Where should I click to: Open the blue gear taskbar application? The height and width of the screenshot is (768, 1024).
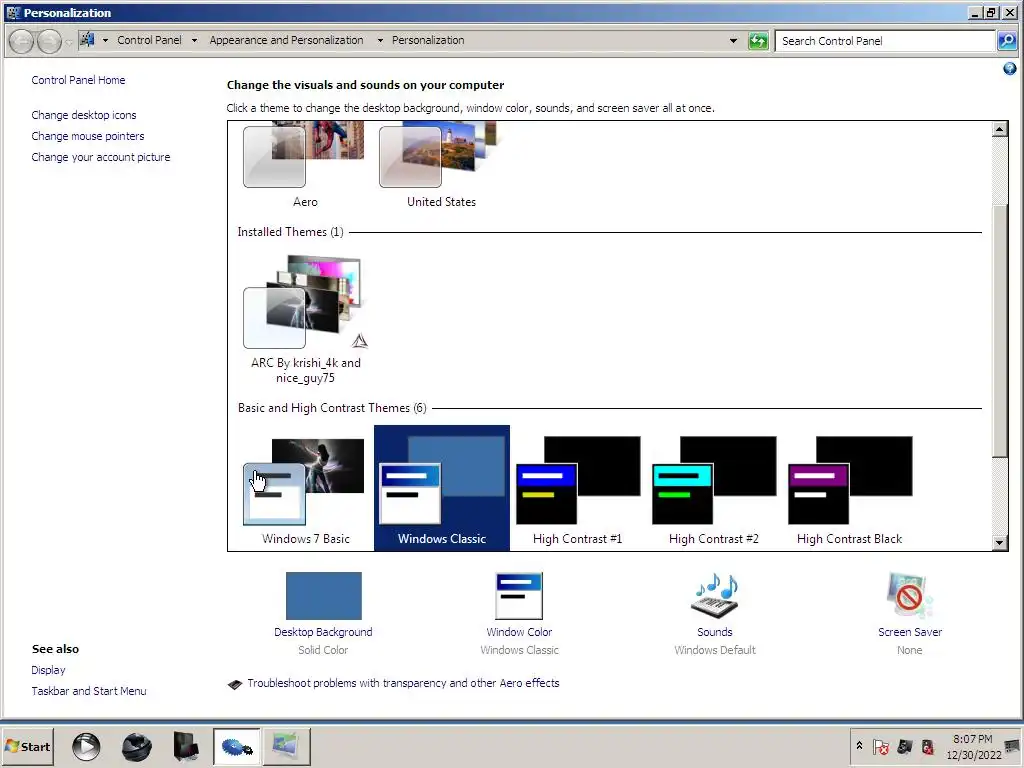236,746
